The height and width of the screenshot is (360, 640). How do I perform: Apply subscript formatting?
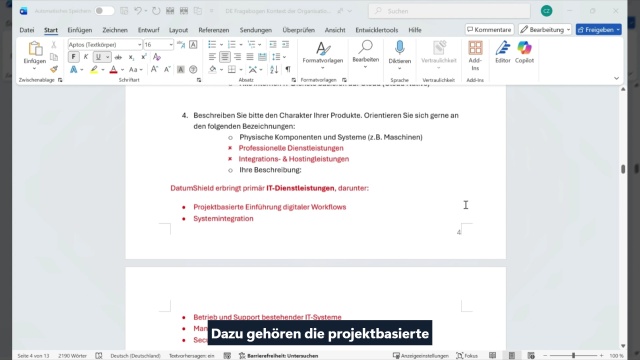pos(131,57)
